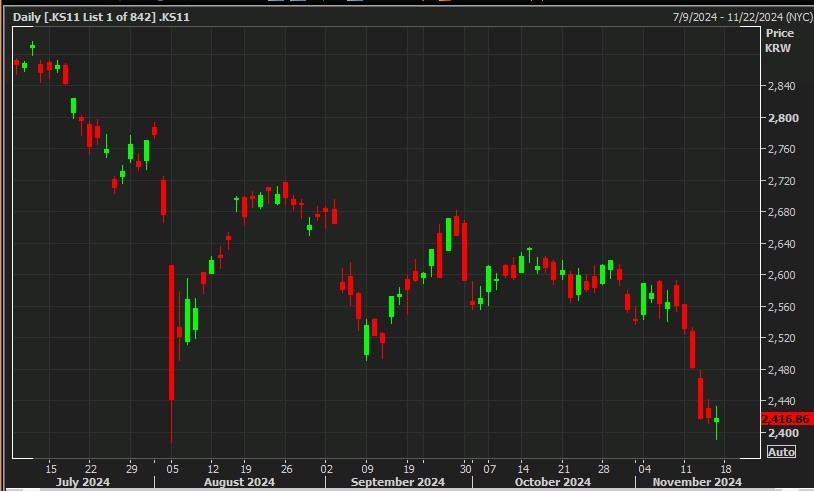Click the September 2024 month label

(x=398, y=482)
